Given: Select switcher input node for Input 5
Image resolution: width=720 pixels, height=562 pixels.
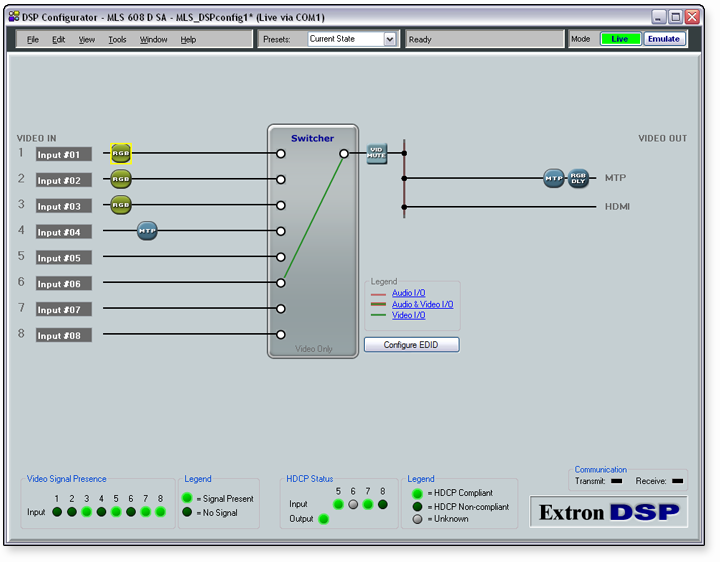Looking at the screenshot, I should pyautogui.click(x=281, y=257).
